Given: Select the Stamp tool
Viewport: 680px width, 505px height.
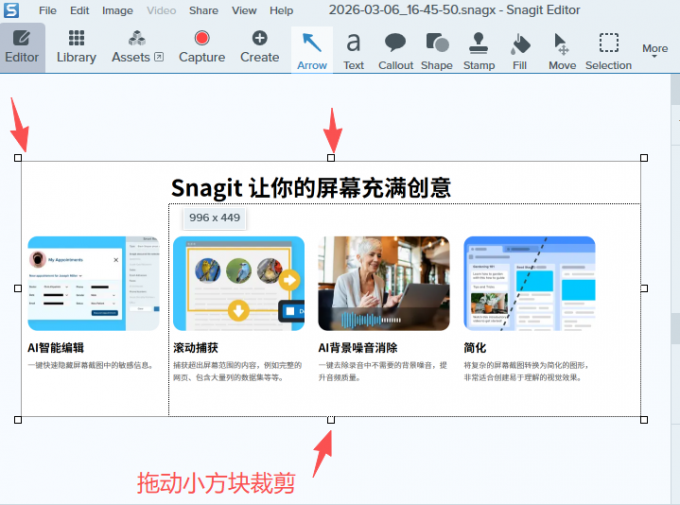Looking at the screenshot, I should click(479, 51).
